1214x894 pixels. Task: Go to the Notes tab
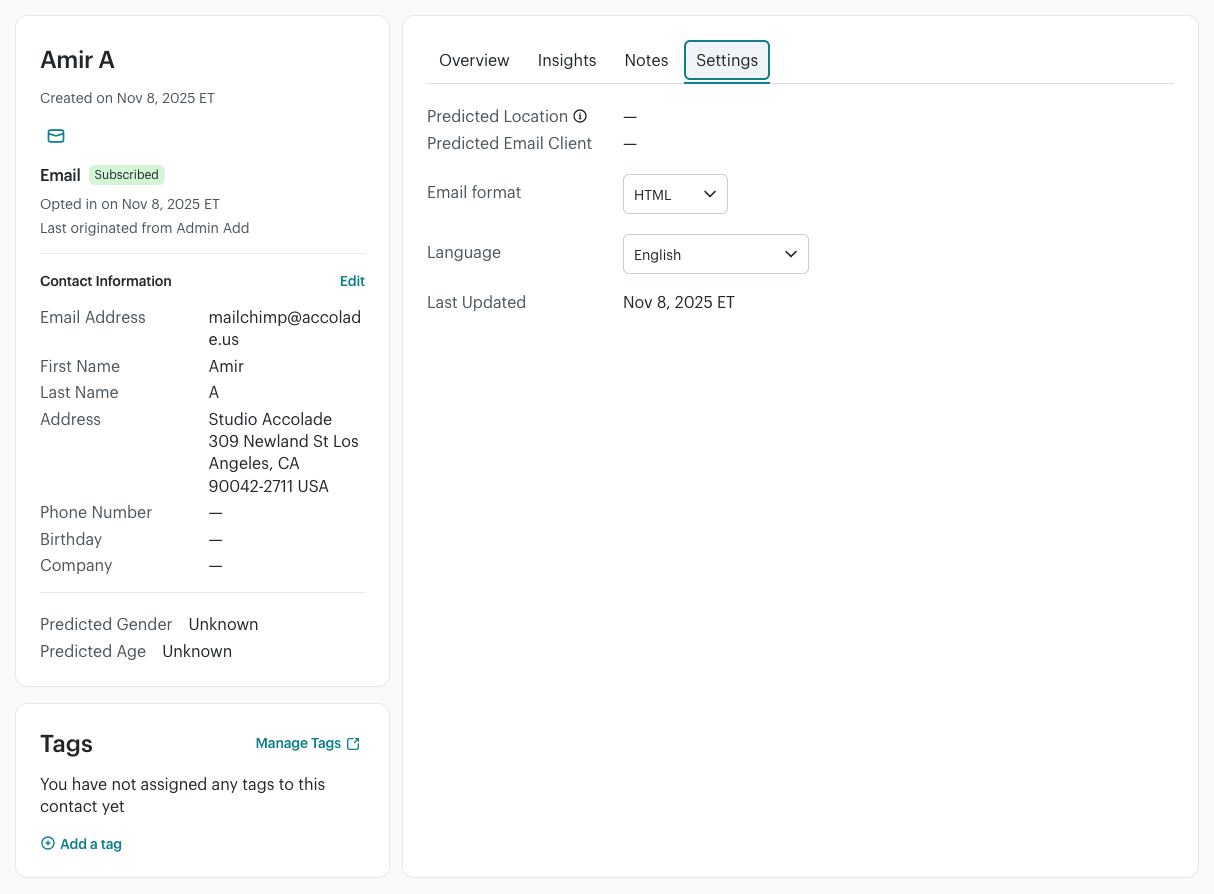(x=646, y=60)
